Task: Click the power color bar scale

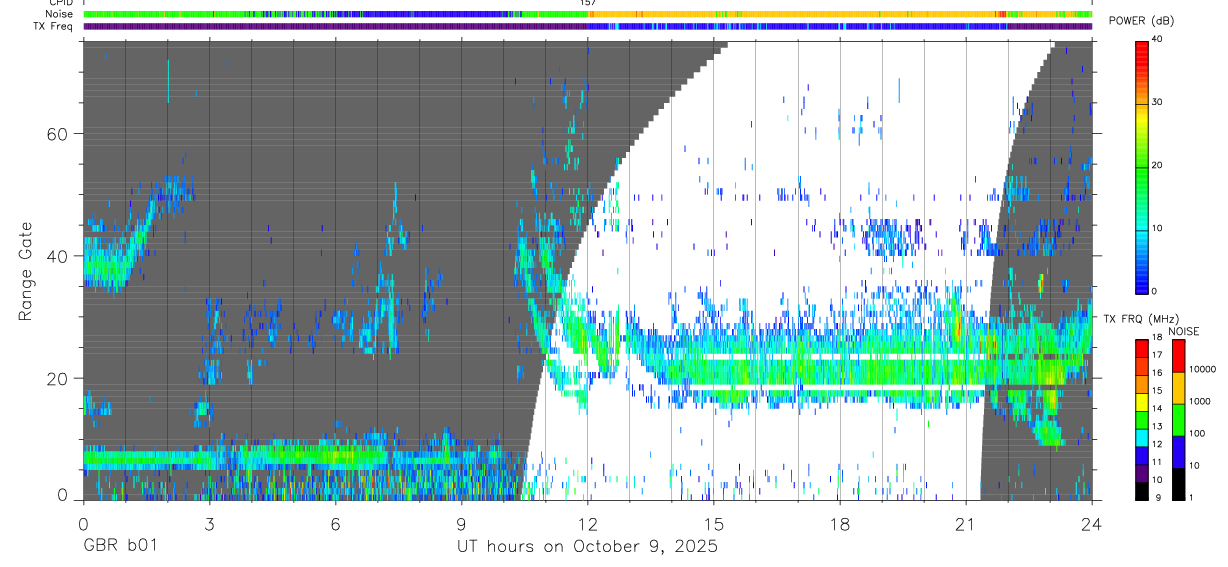Action: (x=1142, y=166)
